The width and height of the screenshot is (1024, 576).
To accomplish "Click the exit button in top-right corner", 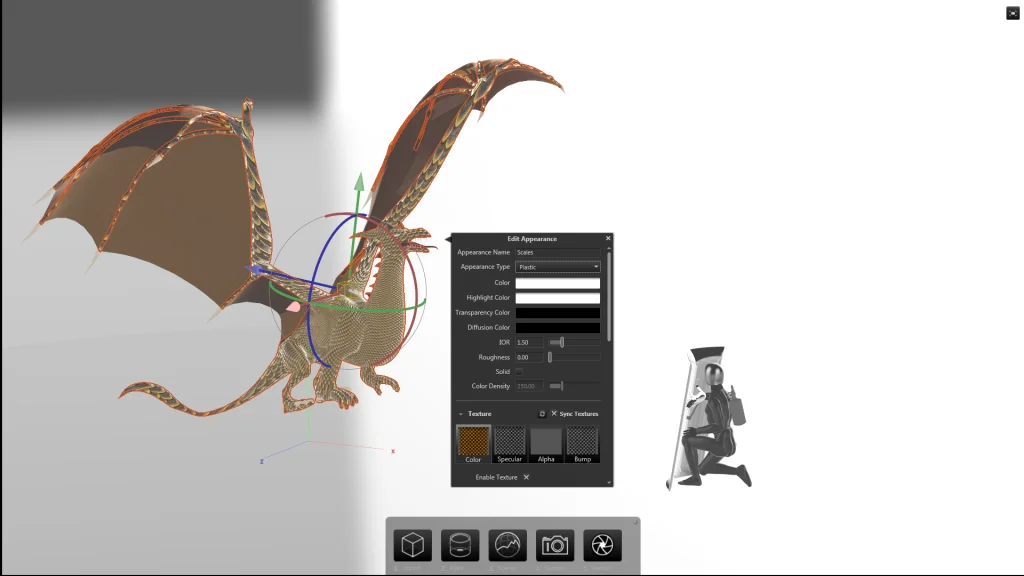I will [1012, 13].
